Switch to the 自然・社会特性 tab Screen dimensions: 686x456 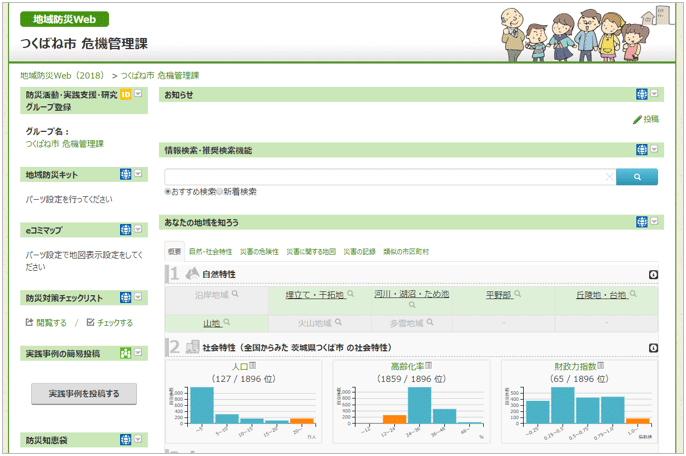[210, 252]
